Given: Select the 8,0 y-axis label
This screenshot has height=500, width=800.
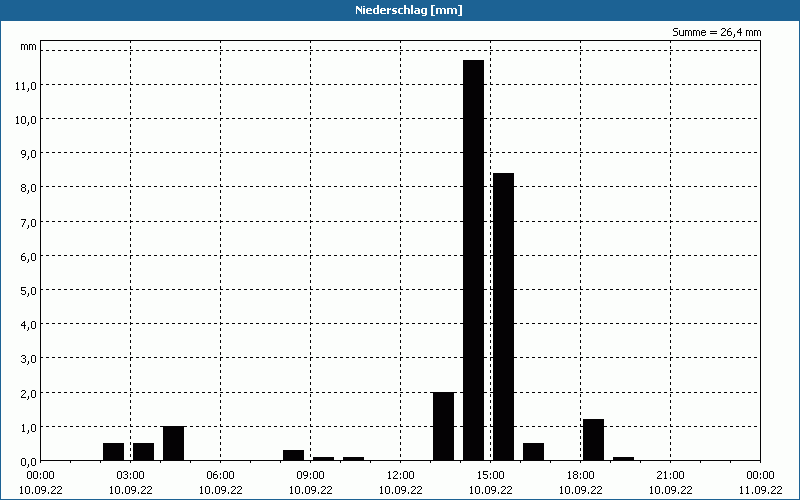Looking at the screenshot, I should click(28, 188).
